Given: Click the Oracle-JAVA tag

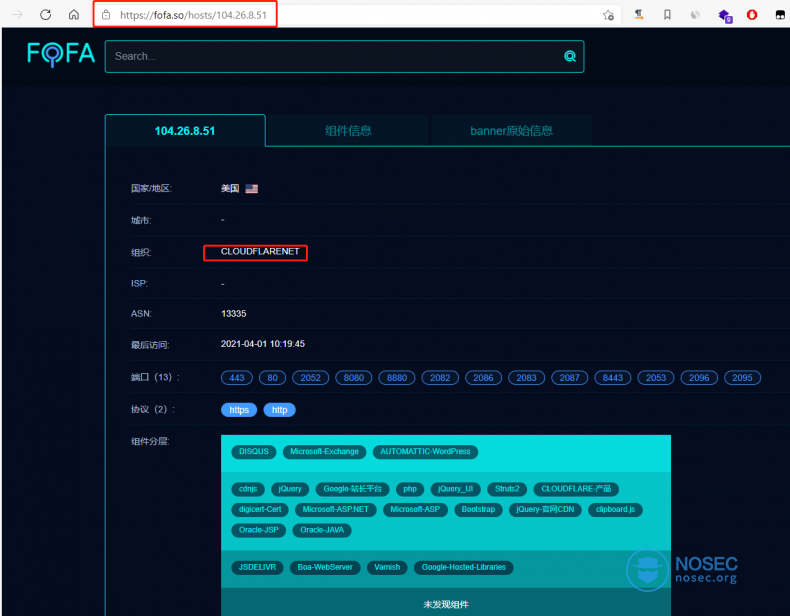Looking at the screenshot, I should (x=322, y=530).
